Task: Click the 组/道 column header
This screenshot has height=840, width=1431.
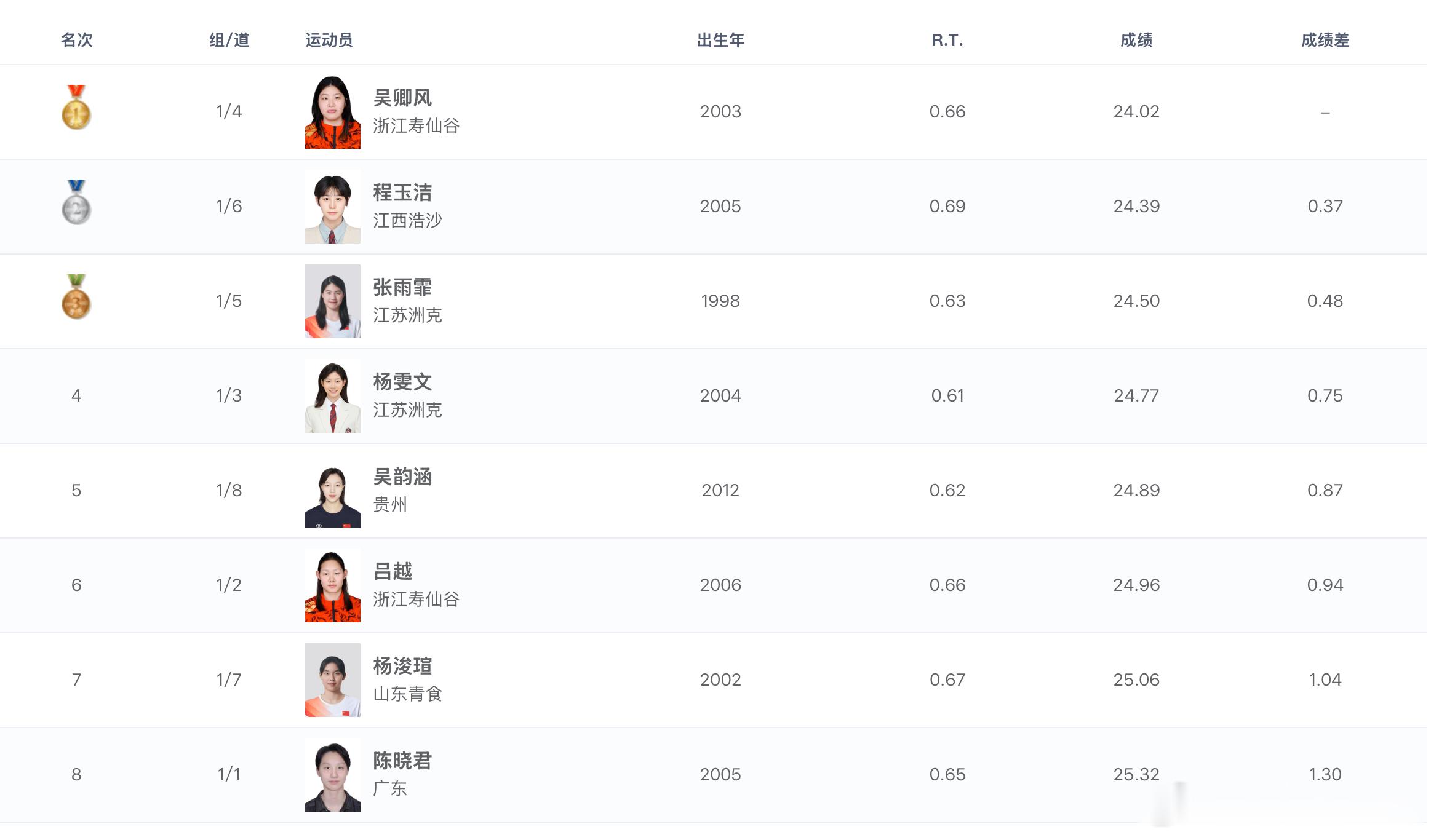Action: click(229, 40)
